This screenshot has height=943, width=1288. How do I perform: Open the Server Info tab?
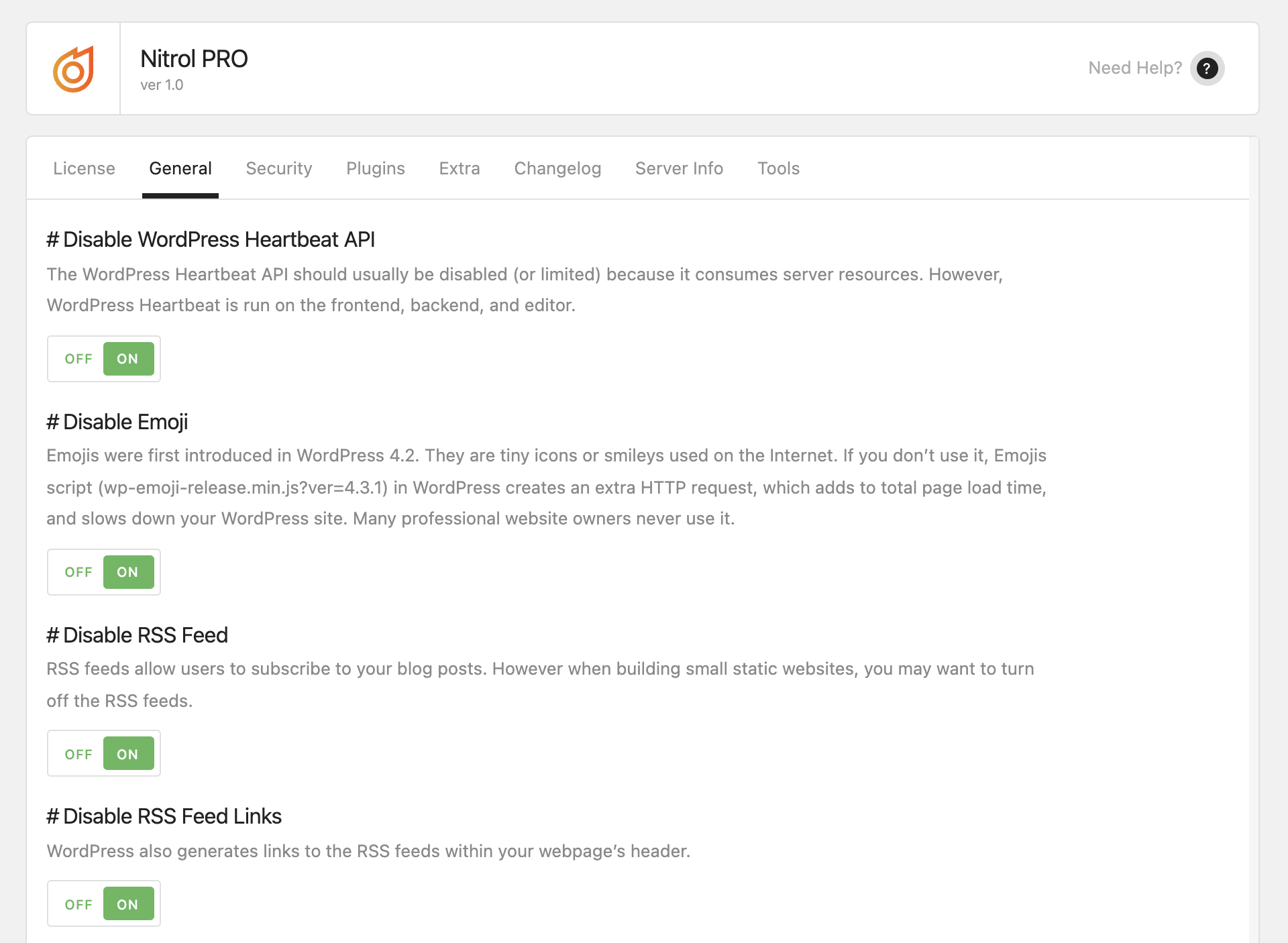(x=679, y=168)
